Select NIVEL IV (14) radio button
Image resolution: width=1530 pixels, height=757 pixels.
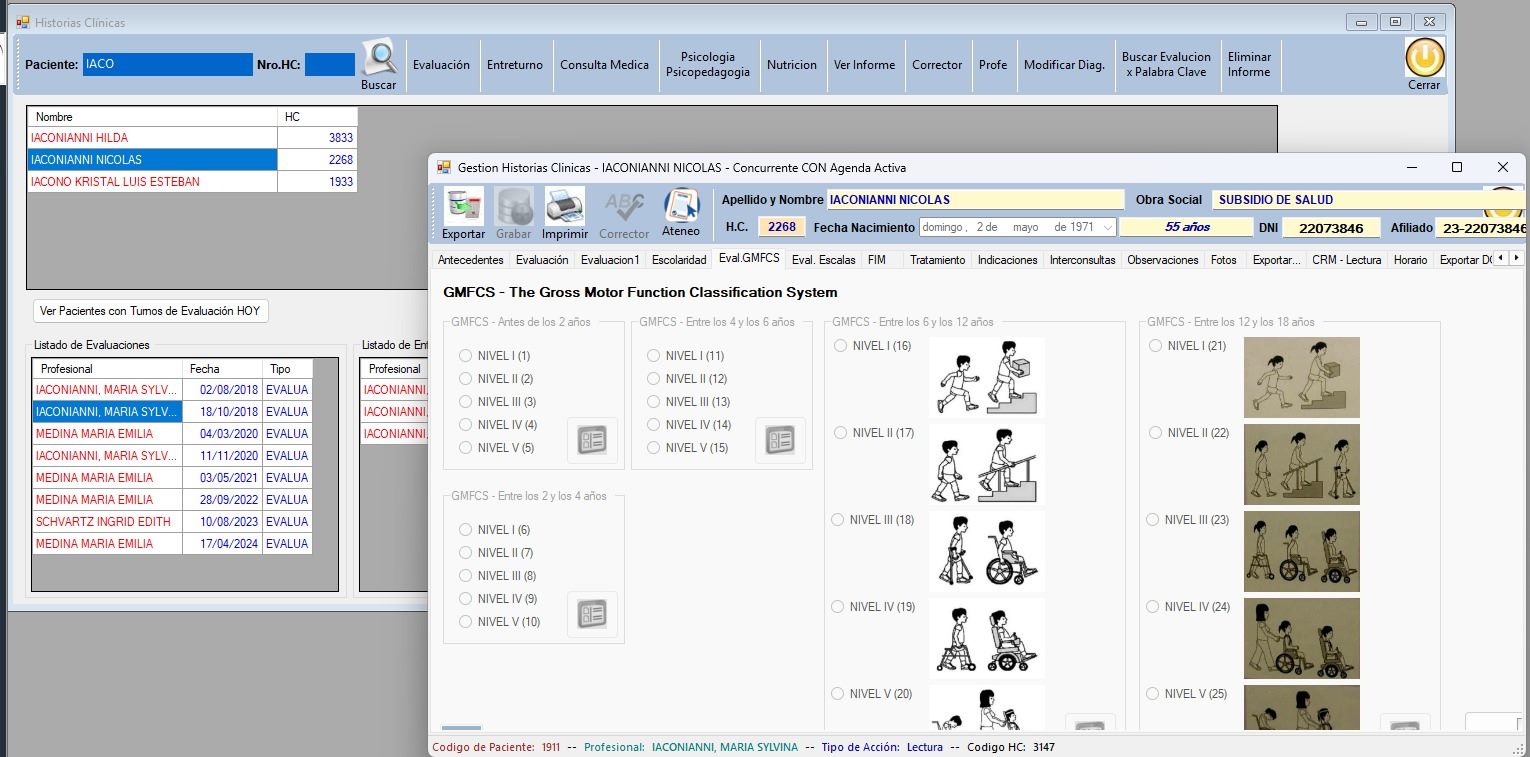pos(653,425)
